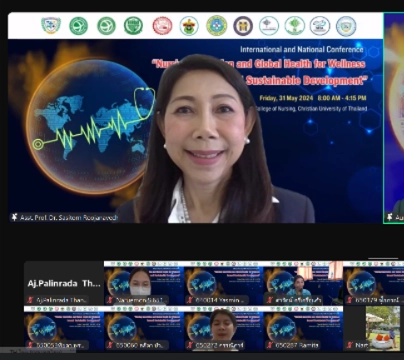Click the muted mic icon on Aj.Palinrada's tile
Viewport: 404px width, 360px height.
30,300
